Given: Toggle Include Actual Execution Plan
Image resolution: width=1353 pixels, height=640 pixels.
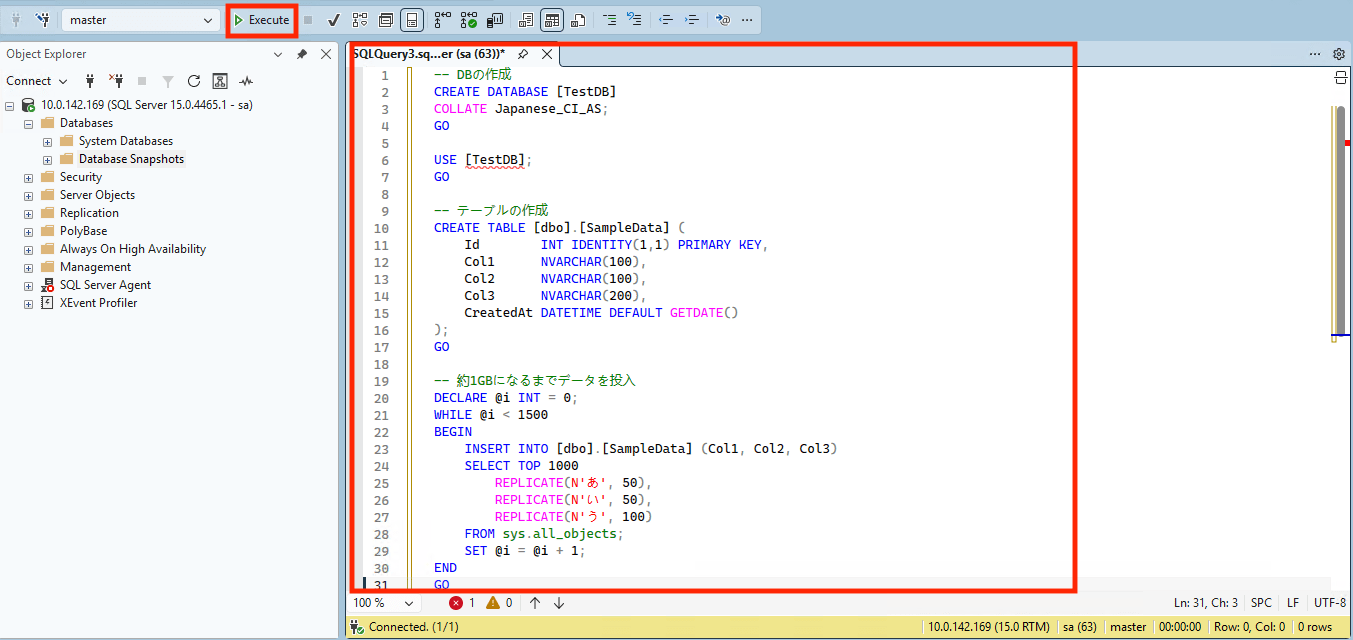Looking at the screenshot, I should click(443, 20).
